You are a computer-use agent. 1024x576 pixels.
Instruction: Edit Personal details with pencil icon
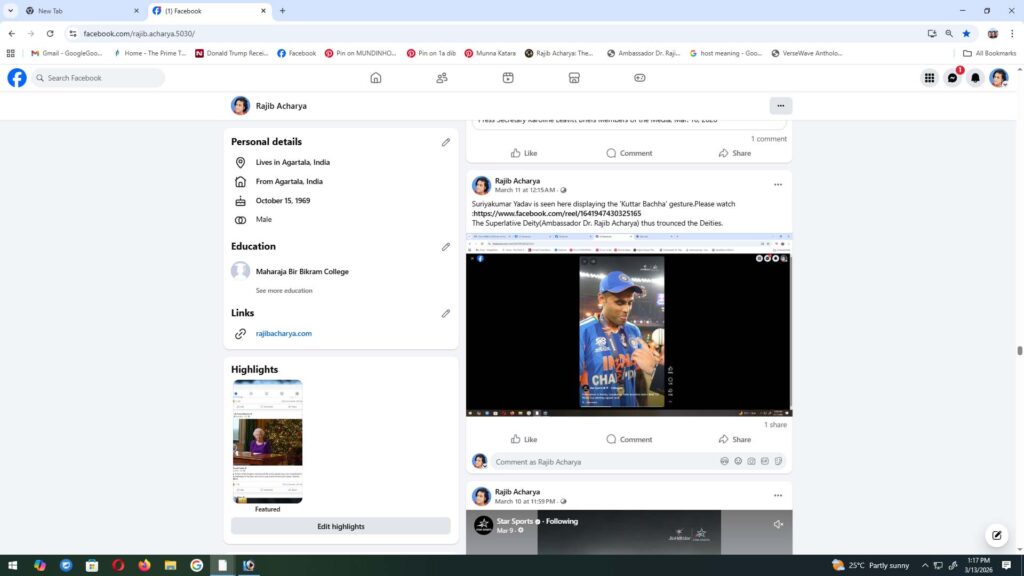click(x=446, y=142)
